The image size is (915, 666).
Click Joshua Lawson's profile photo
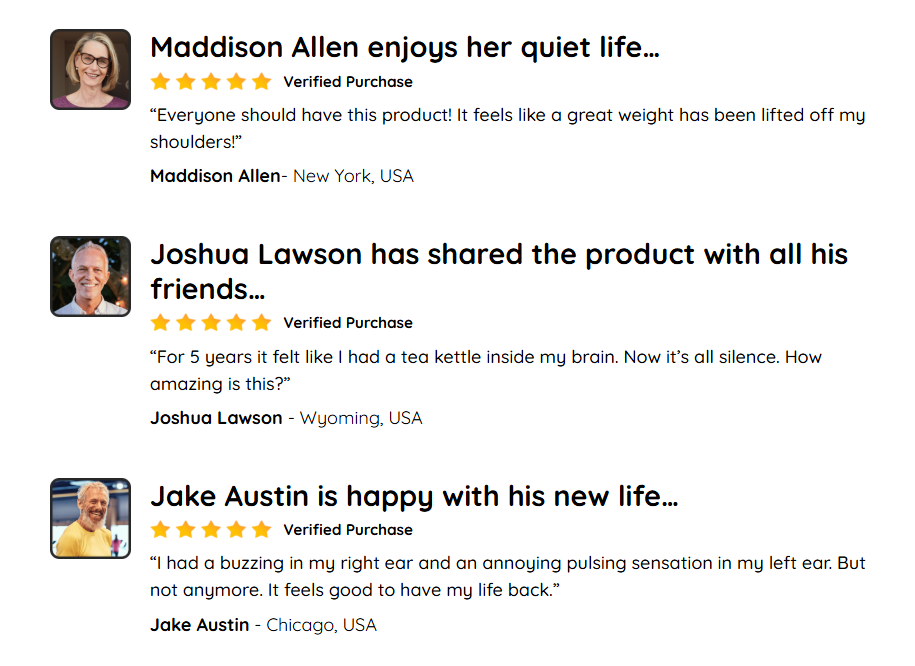(x=90, y=276)
